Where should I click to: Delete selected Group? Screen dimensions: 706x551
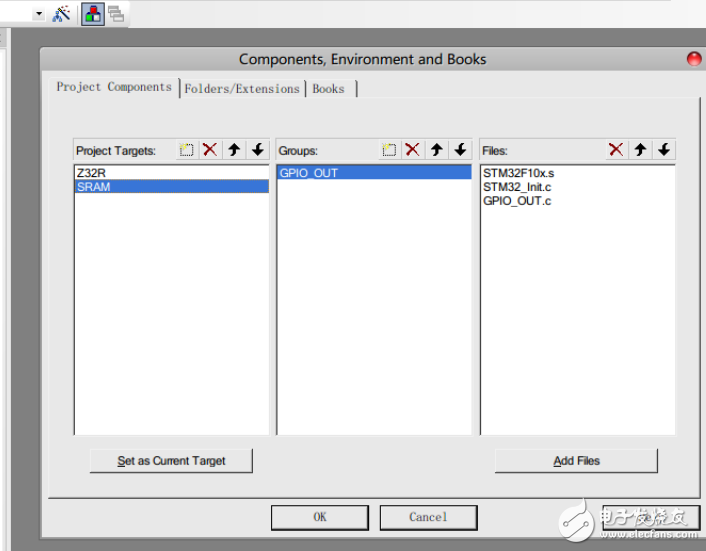pyautogui.click(x=412, y=149)
